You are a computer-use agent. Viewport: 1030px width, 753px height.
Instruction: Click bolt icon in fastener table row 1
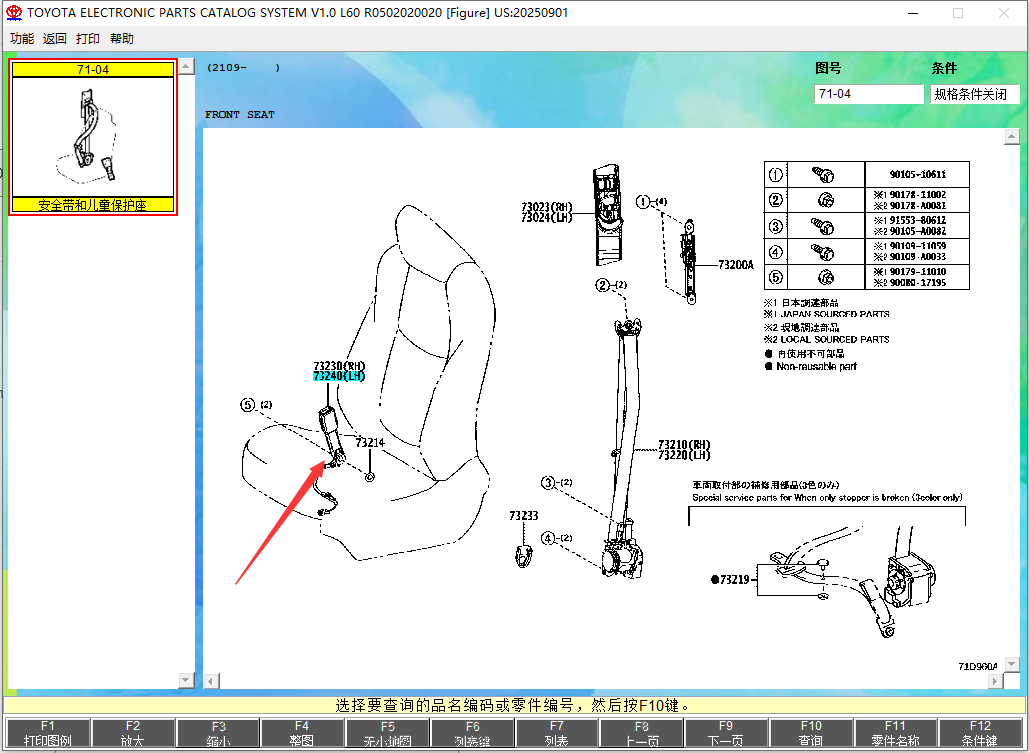[824, 175]
